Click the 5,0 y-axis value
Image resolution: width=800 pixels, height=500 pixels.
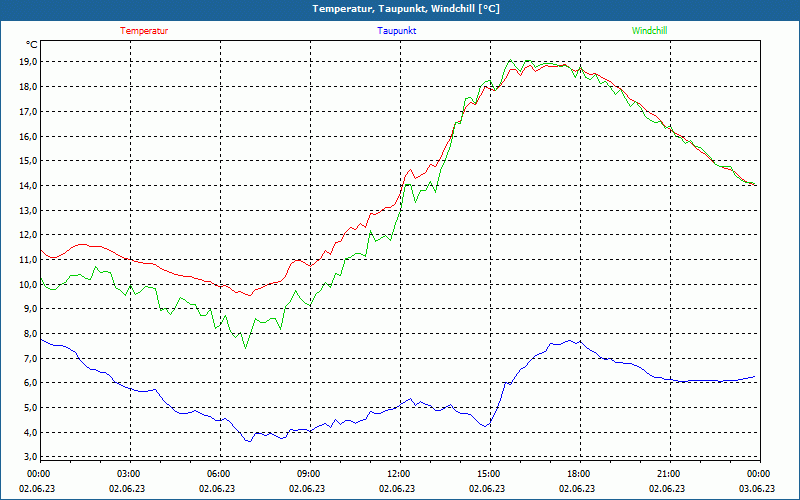tap(31, 408)
